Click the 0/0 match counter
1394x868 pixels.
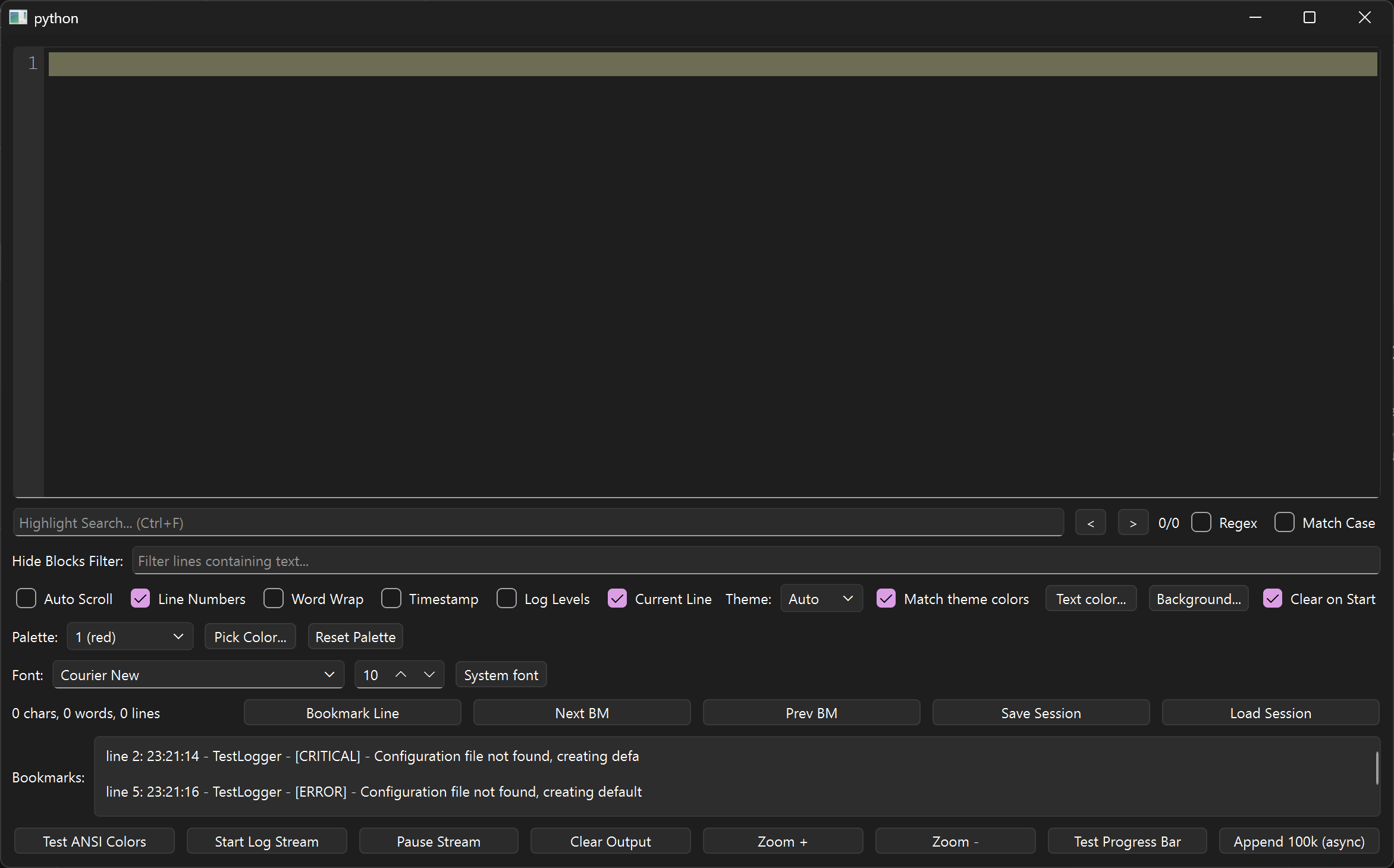point(1169,523)
